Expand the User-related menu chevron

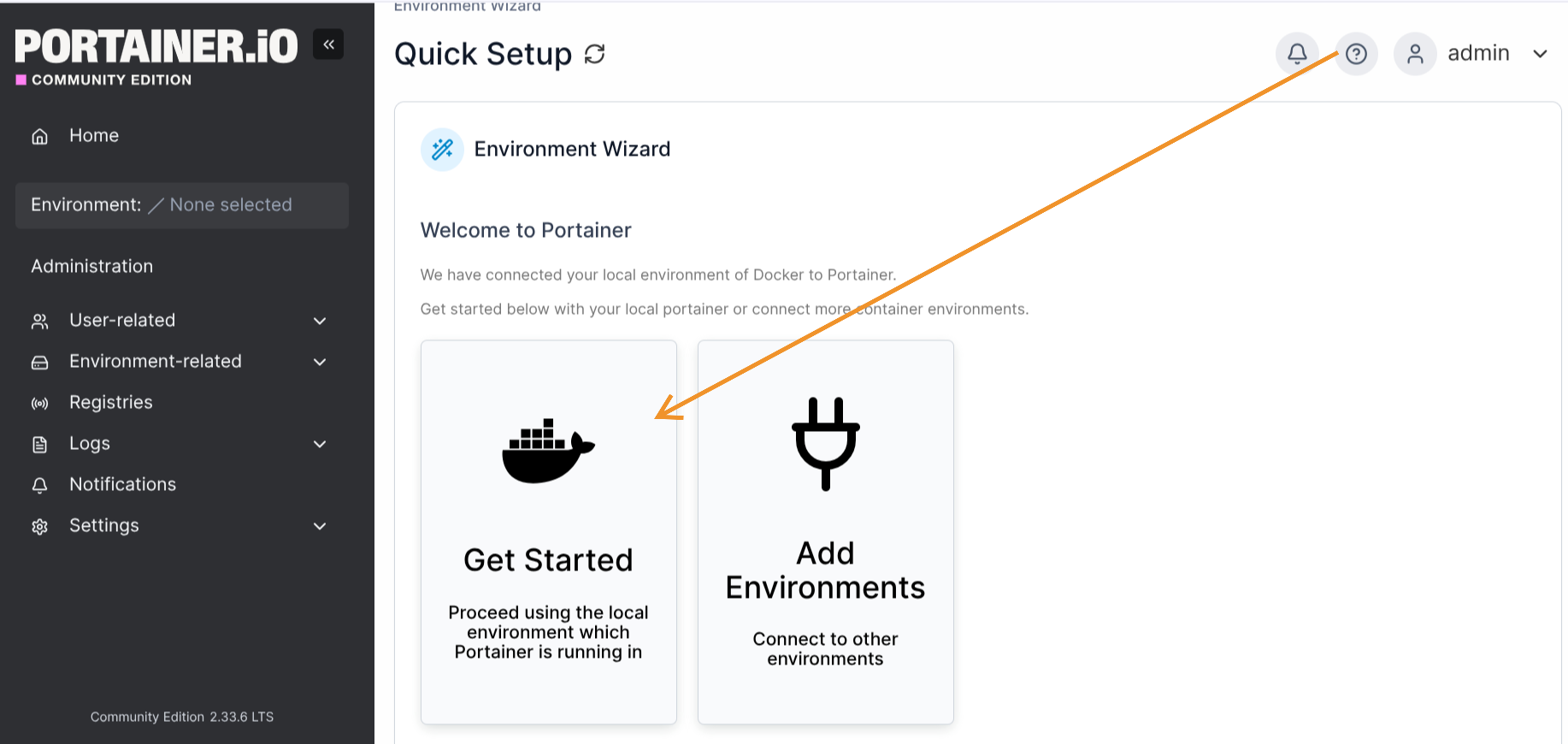[x=320, y=321]
